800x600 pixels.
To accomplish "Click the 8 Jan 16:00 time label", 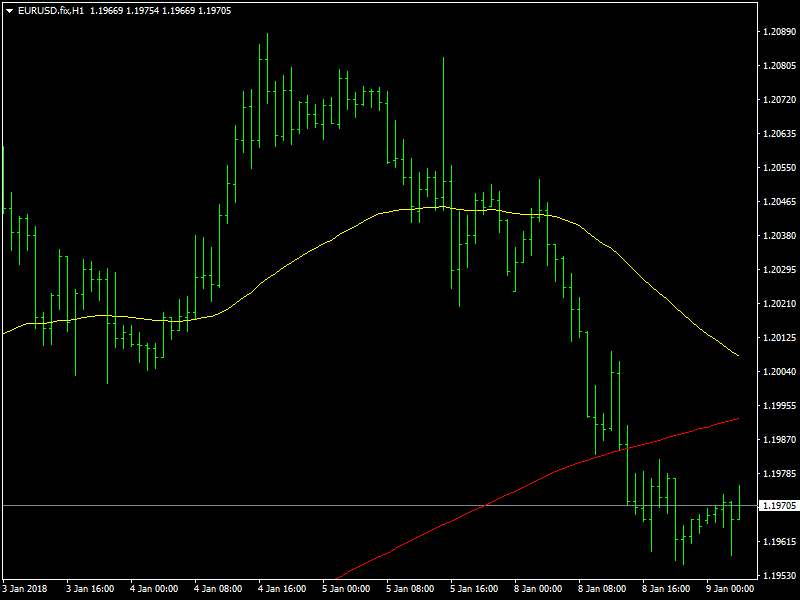I will click(x=666, y=589).
